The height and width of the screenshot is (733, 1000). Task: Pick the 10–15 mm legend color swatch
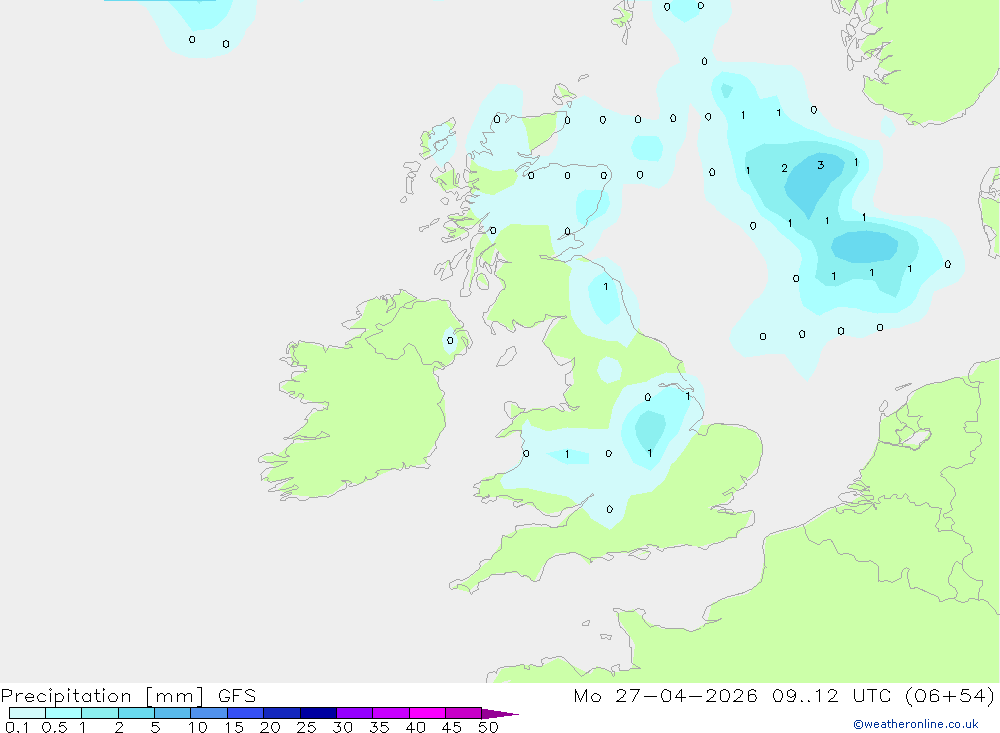coord(209,713)
